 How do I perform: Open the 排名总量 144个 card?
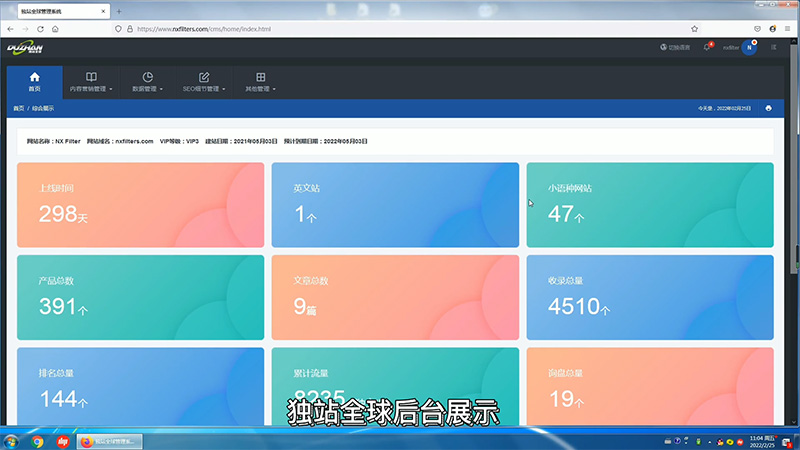[140, 386]
